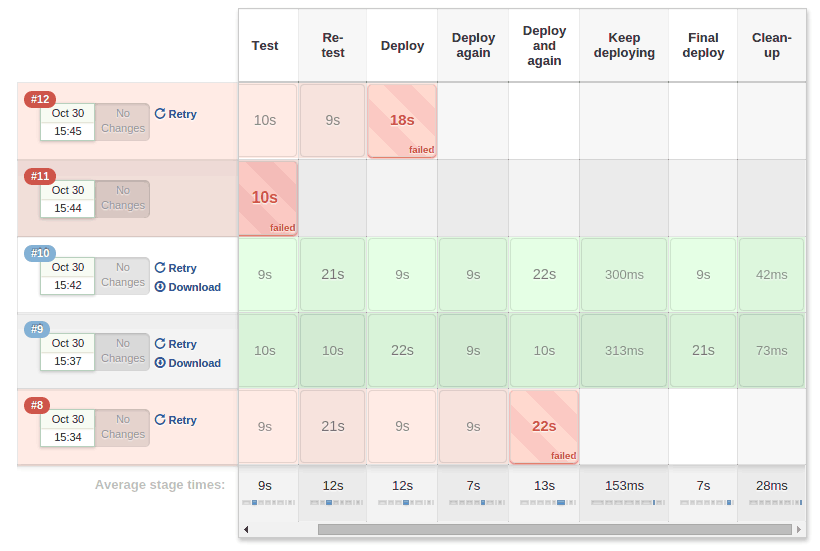Open the #10 build badge
This screenshot has width=820, height=551.
click(40, 253)
